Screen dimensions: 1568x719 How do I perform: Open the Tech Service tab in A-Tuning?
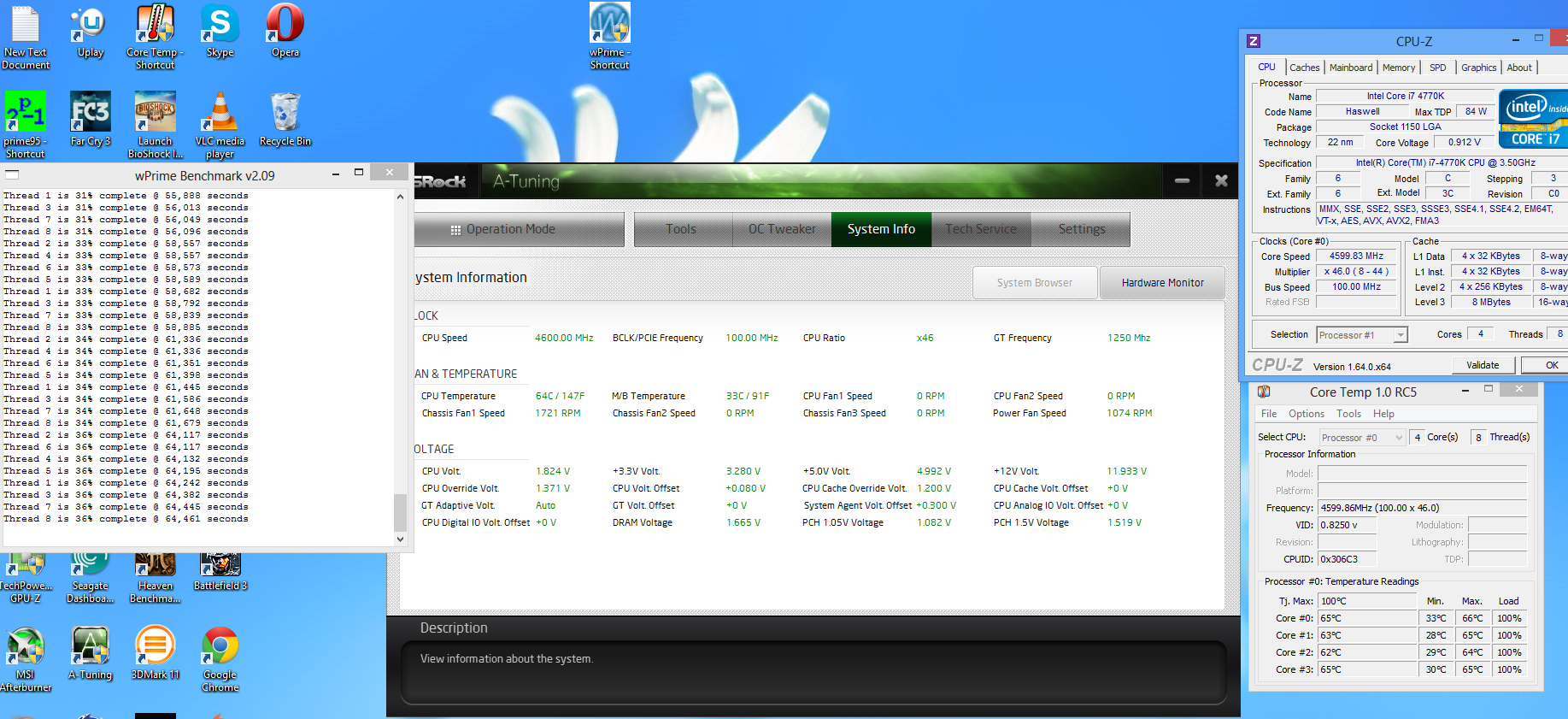click(981, 229)
